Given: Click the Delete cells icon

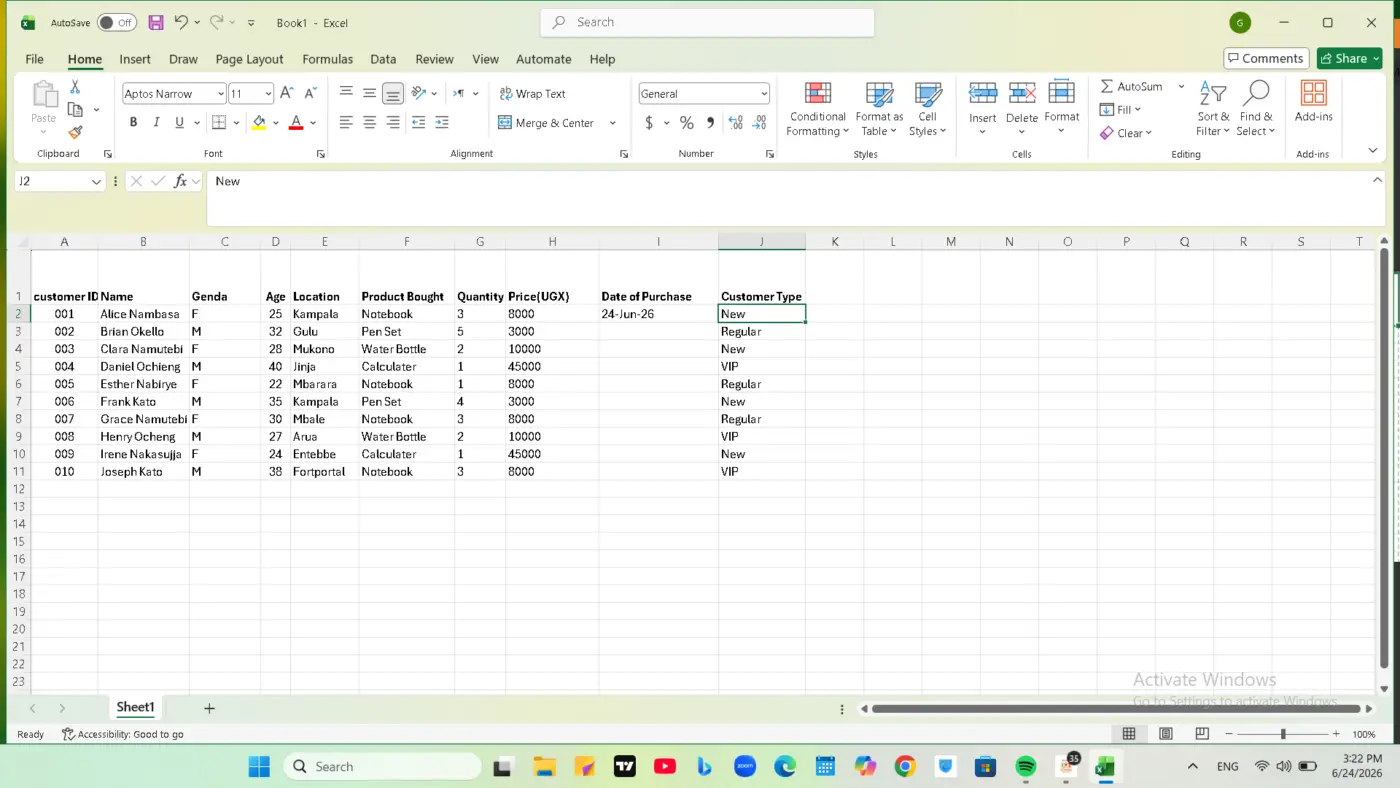Looking at the screenshot, I should pyautogui.click(x=1022, y=94).
